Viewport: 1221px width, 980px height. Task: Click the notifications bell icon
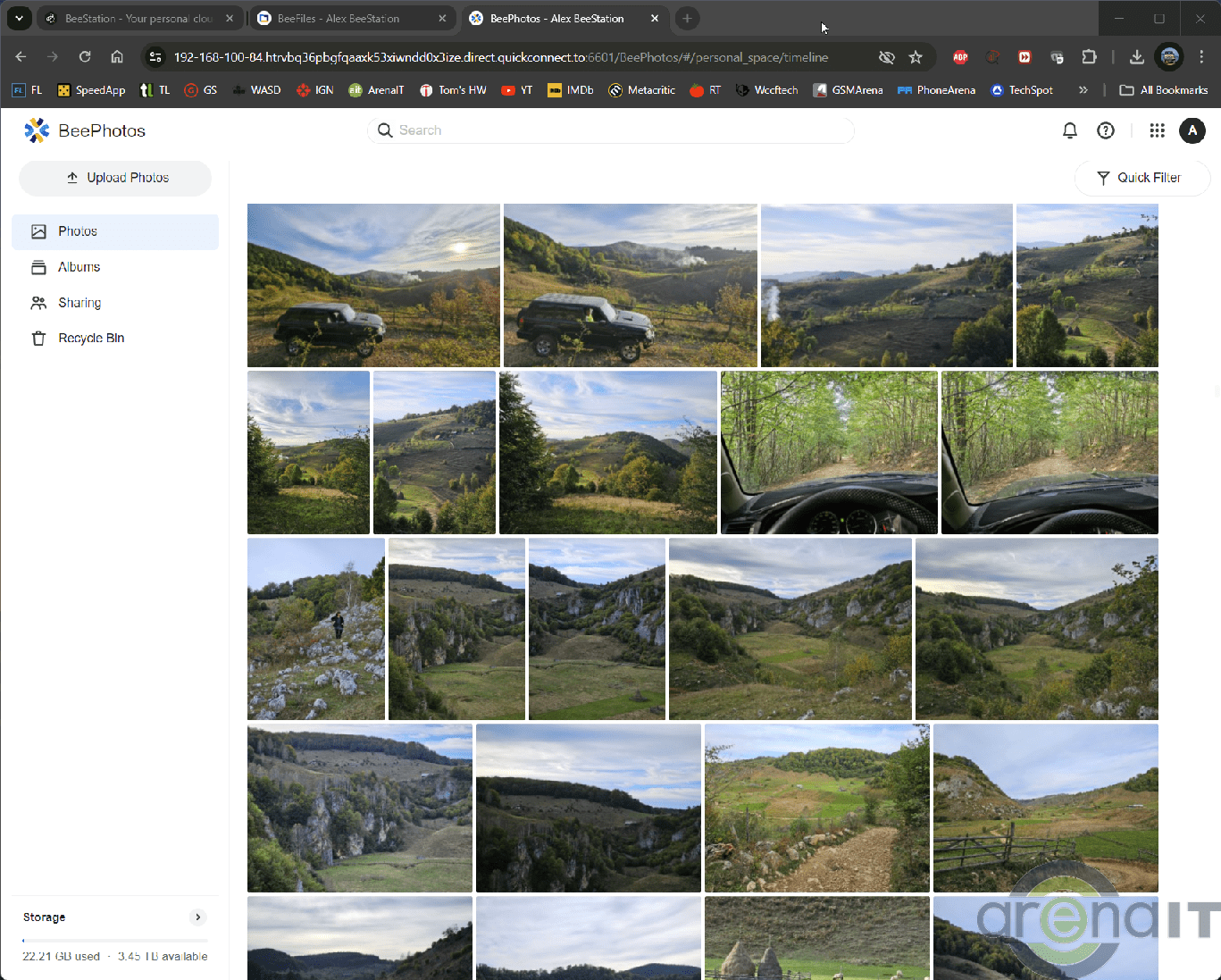click(1069, 130)
